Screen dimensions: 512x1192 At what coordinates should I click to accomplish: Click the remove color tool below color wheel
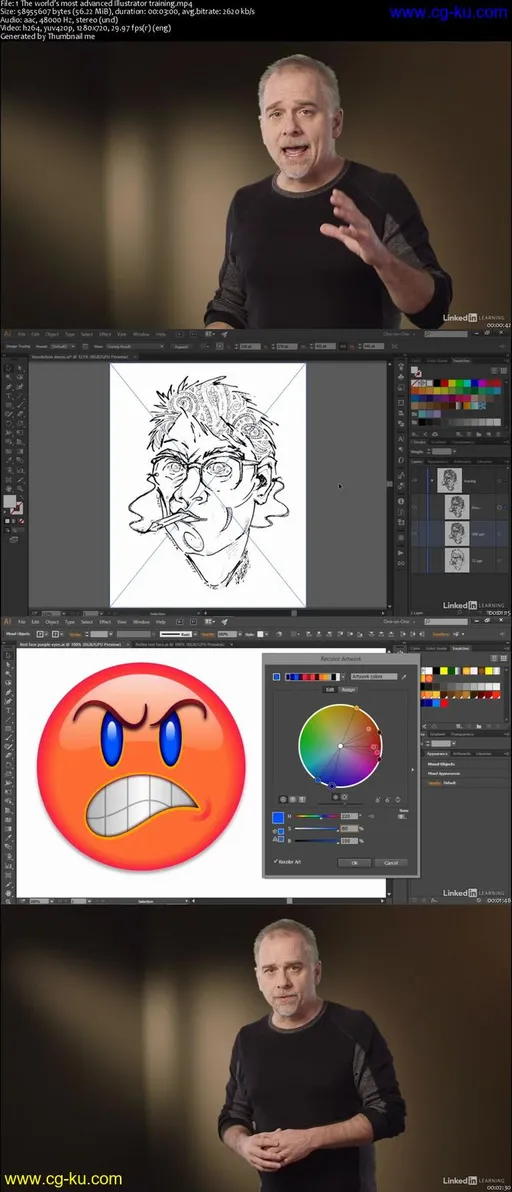tap(387, 800)
